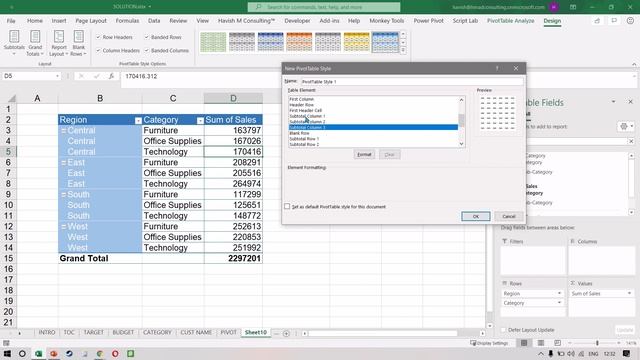Open the PivotTable Analyze tab
The image size is (640, 360).
pos(510,21)
